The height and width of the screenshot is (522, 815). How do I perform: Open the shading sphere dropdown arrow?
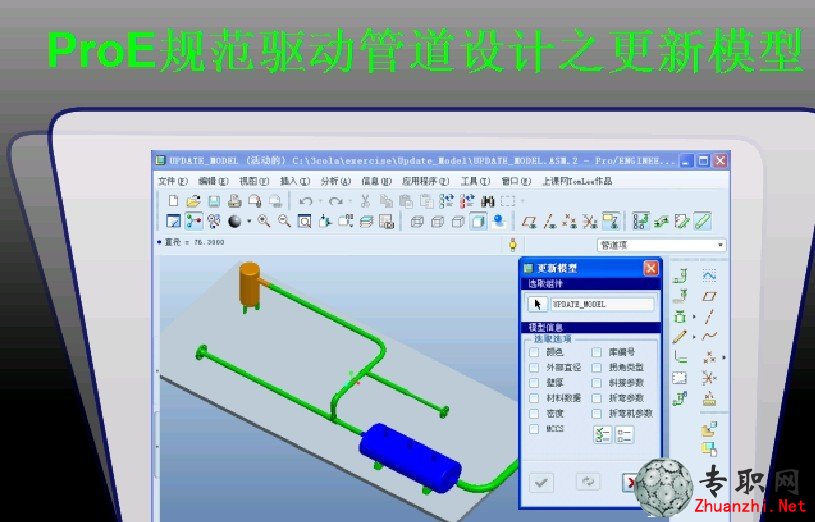[248, 221]
